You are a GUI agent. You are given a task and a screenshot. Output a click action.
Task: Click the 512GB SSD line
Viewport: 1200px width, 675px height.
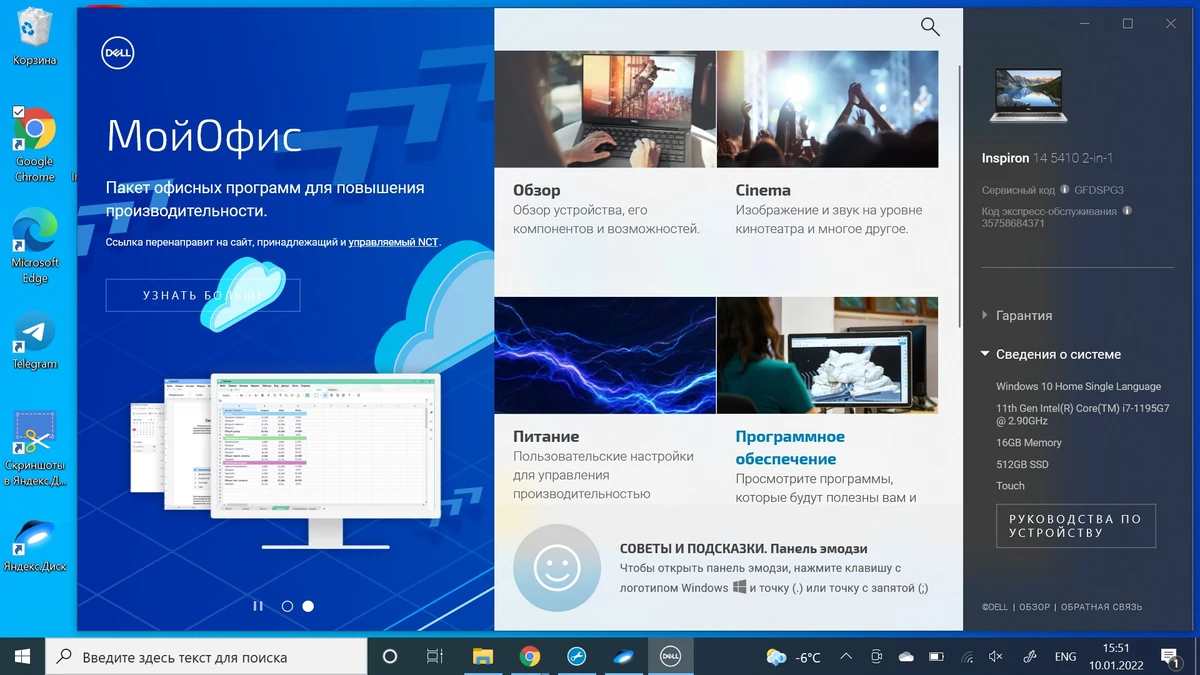point(1022,464)
